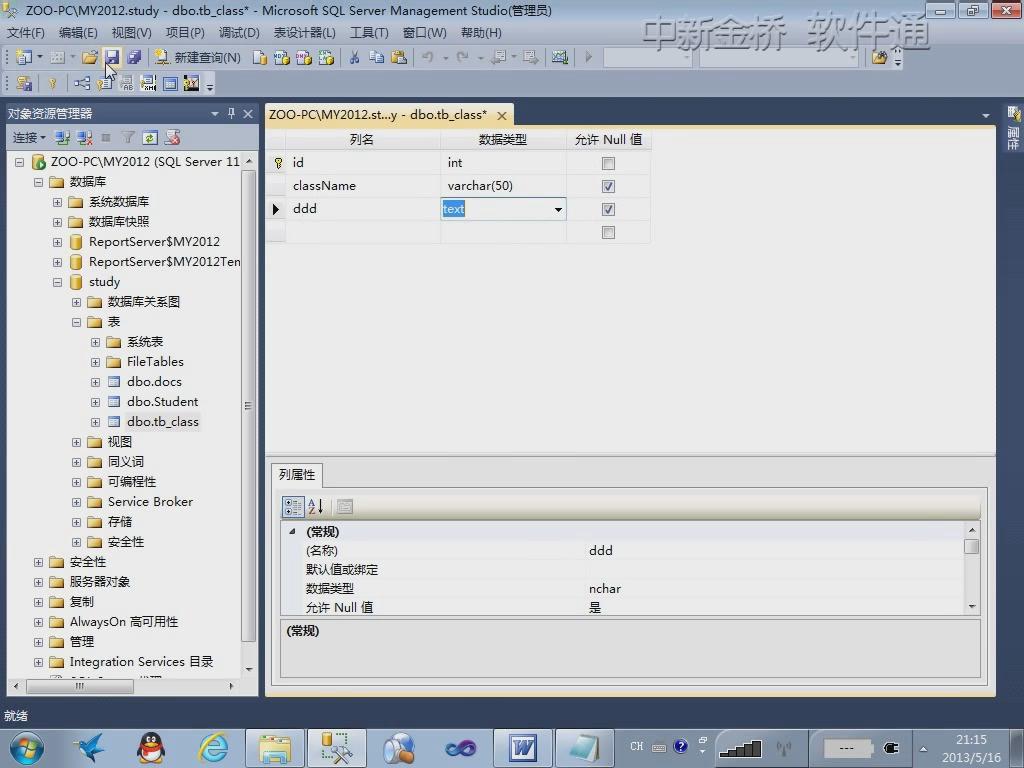
Task: Expand the dbo.docs table node
Action: point(95,382)
